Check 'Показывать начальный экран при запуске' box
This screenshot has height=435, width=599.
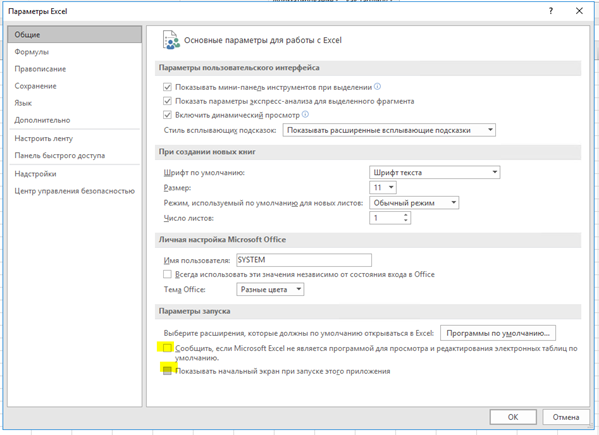click(x=167, y=371)
